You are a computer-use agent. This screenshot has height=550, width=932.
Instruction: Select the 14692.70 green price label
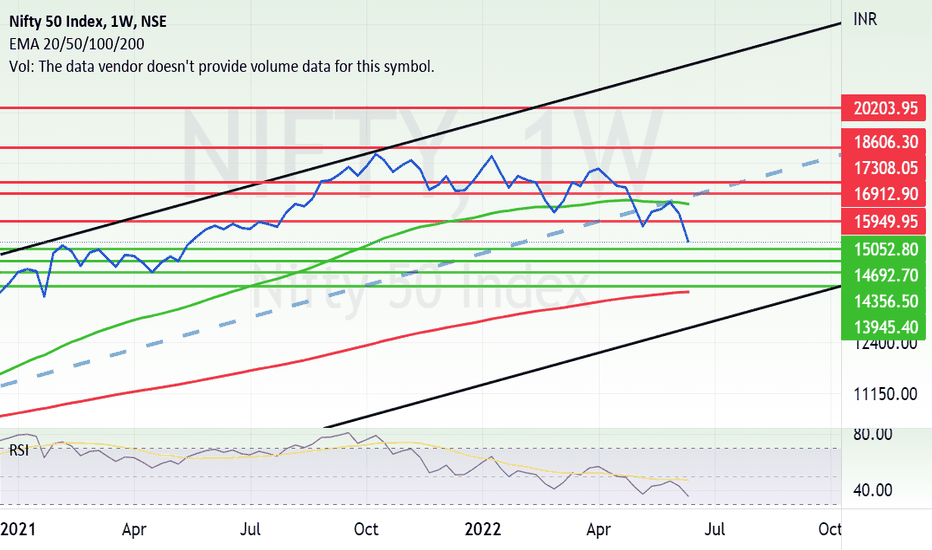pyautogui.click(x=884, y=275)
